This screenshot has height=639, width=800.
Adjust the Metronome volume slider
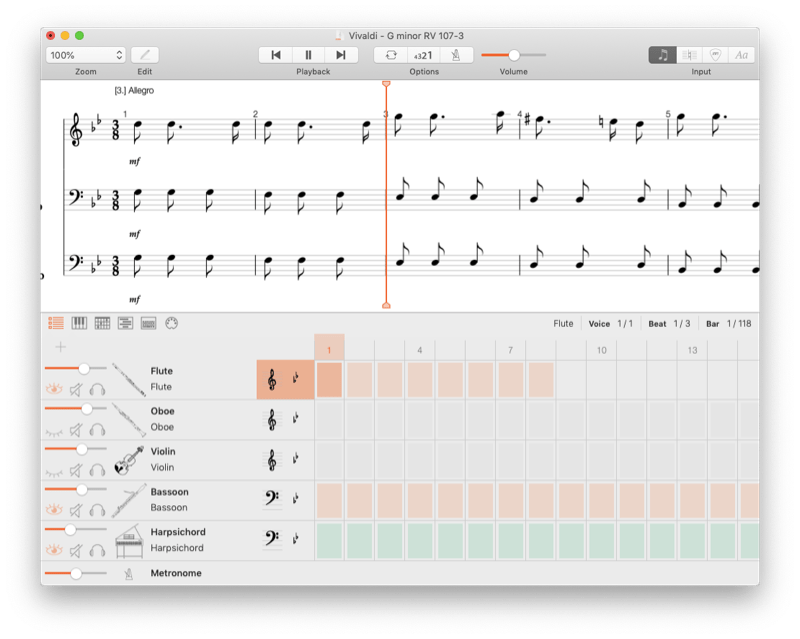coord(76,573)
